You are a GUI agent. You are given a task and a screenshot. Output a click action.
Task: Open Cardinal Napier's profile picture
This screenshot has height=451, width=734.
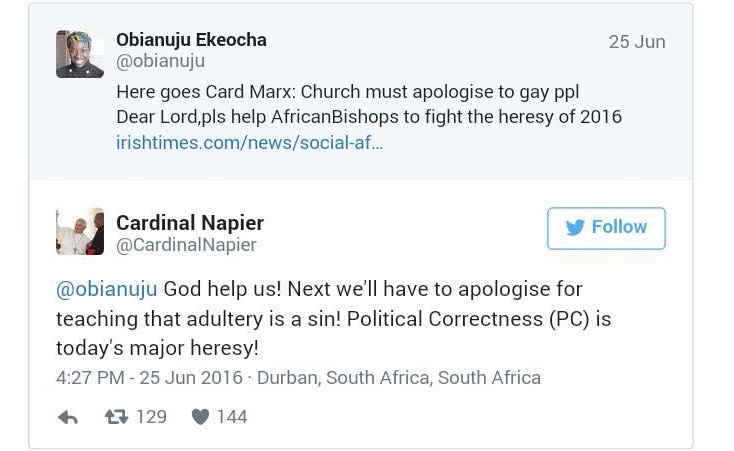tap(80, 232)
